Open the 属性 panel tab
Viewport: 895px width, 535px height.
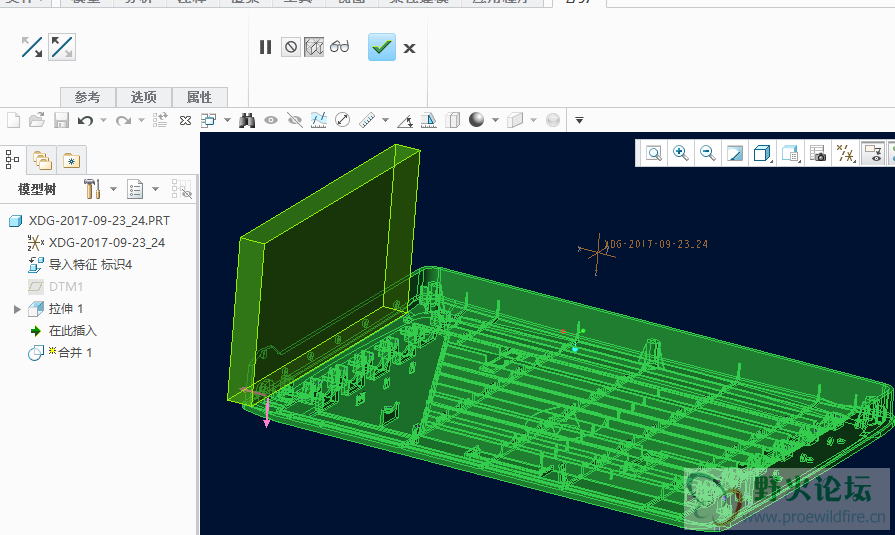click(199, 97)
